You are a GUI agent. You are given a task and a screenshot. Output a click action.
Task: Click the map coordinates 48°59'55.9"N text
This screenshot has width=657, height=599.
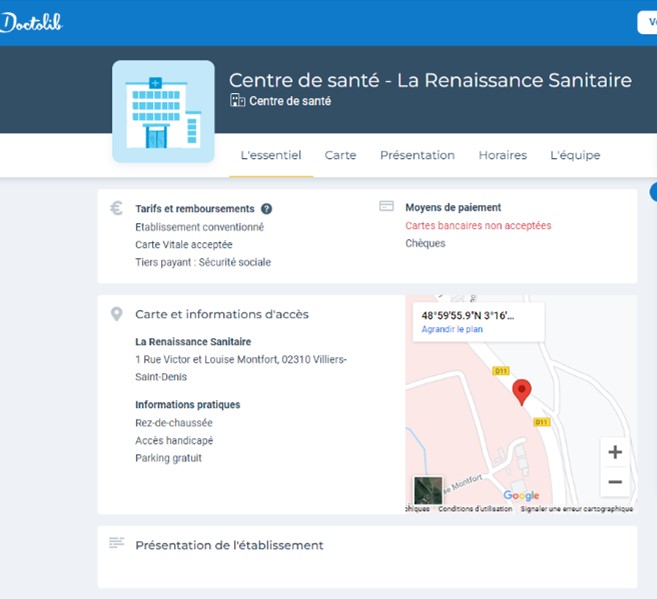(x=468, y=315)
